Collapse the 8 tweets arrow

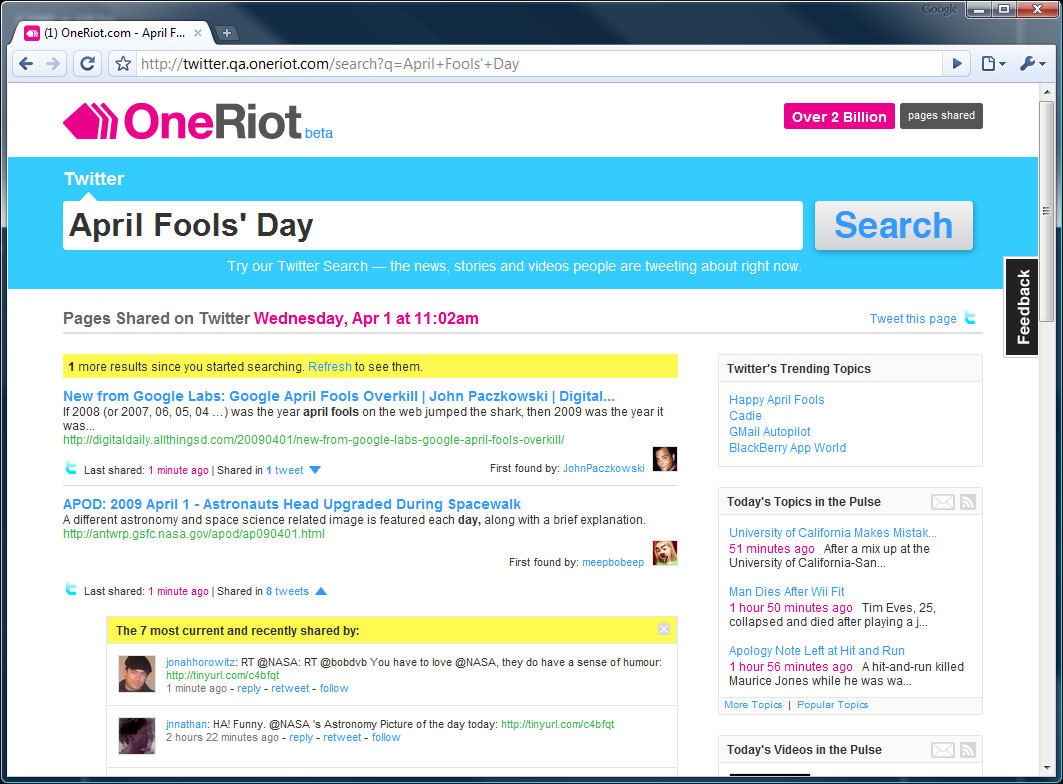321,591
